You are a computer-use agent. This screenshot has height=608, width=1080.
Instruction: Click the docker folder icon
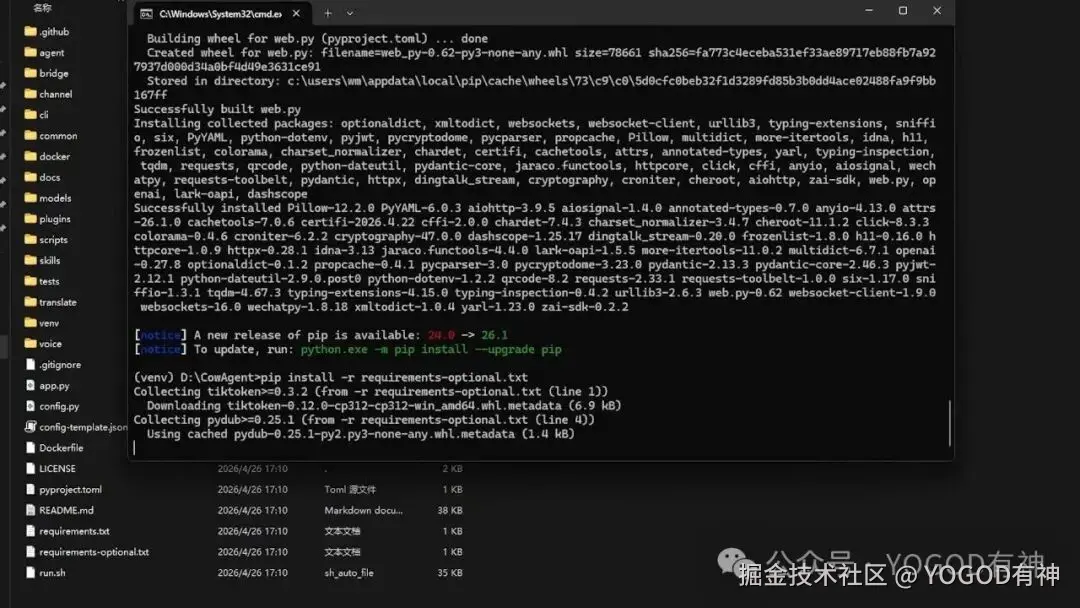(30, 156)
